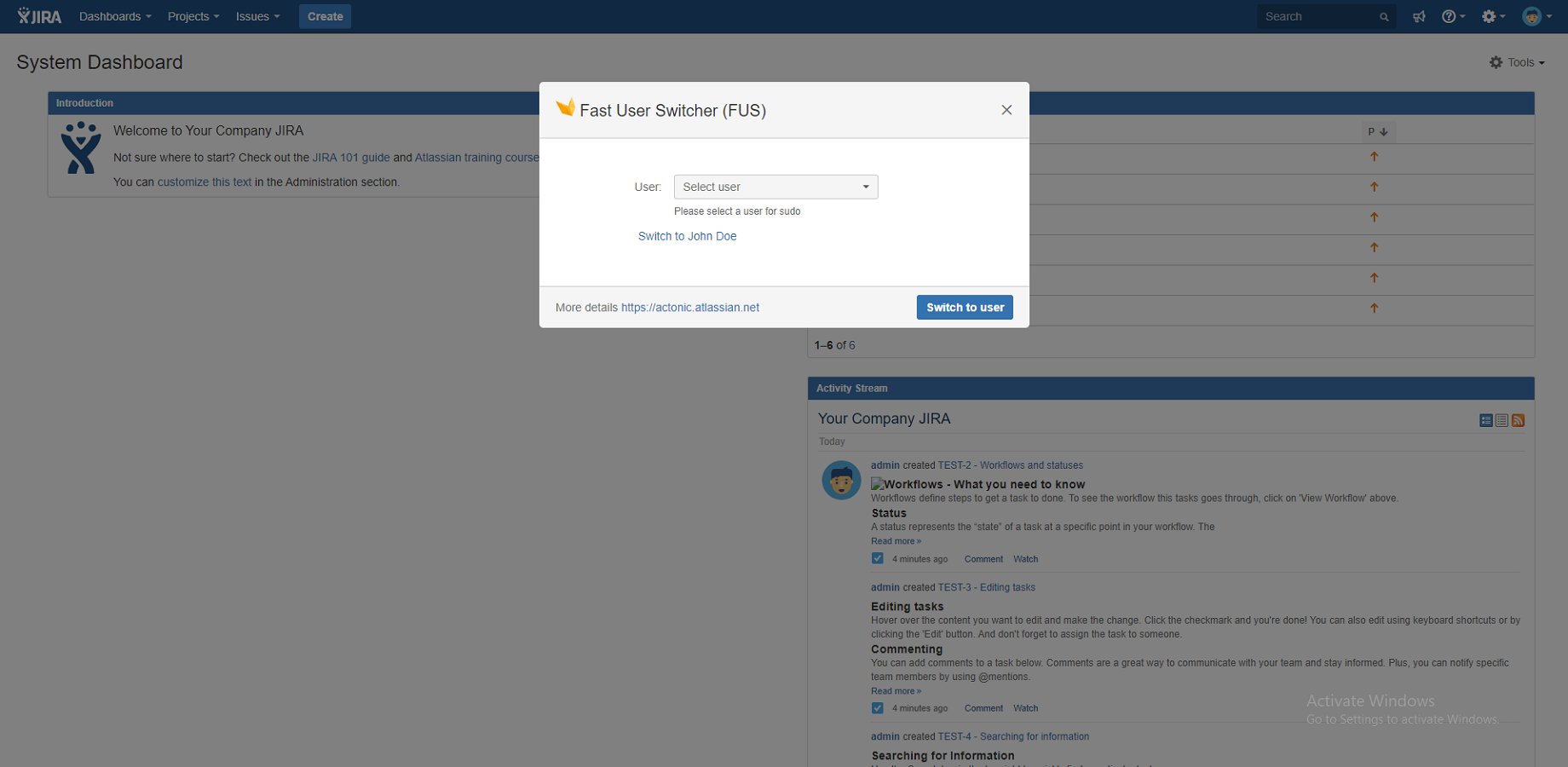This screenshot has width=1568, height=767.
Task: Open the actonic.atlassian.net link
Action: (x=689, y=308)
